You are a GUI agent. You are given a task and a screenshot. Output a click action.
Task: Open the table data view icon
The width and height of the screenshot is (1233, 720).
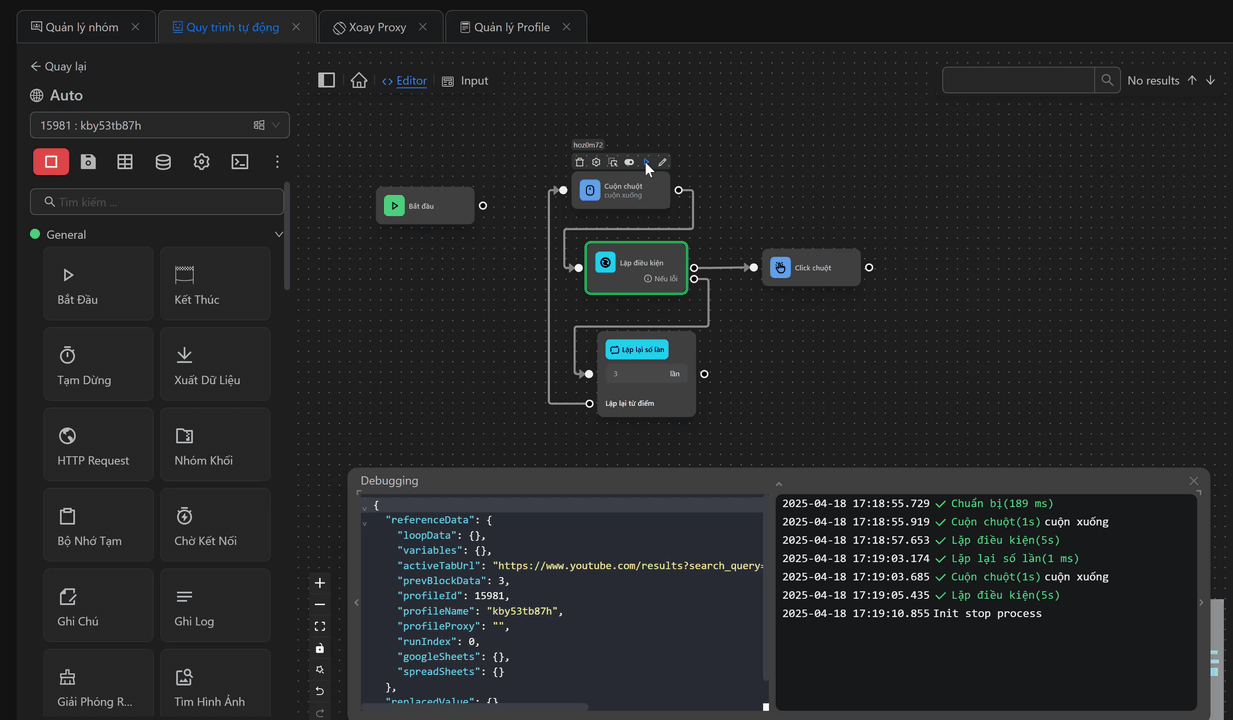(124, 161)
